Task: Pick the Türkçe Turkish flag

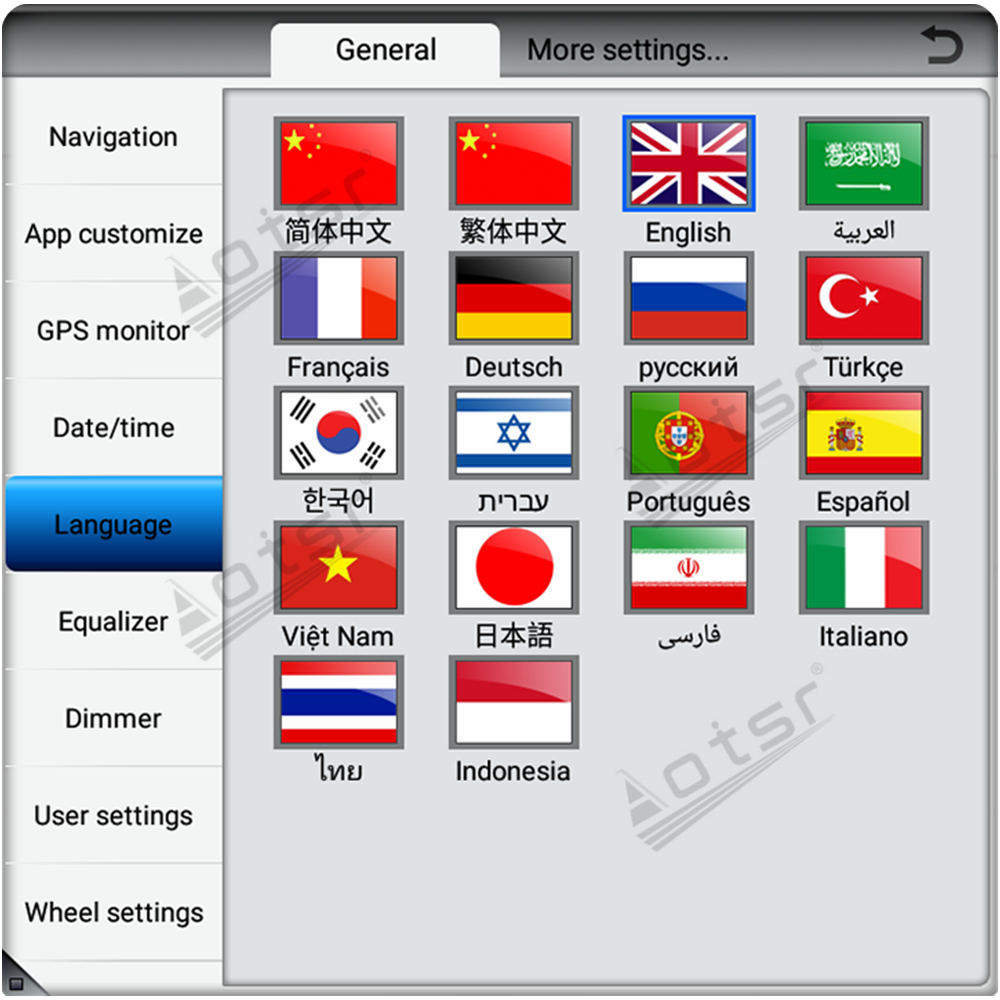Action: coord(864,298)
